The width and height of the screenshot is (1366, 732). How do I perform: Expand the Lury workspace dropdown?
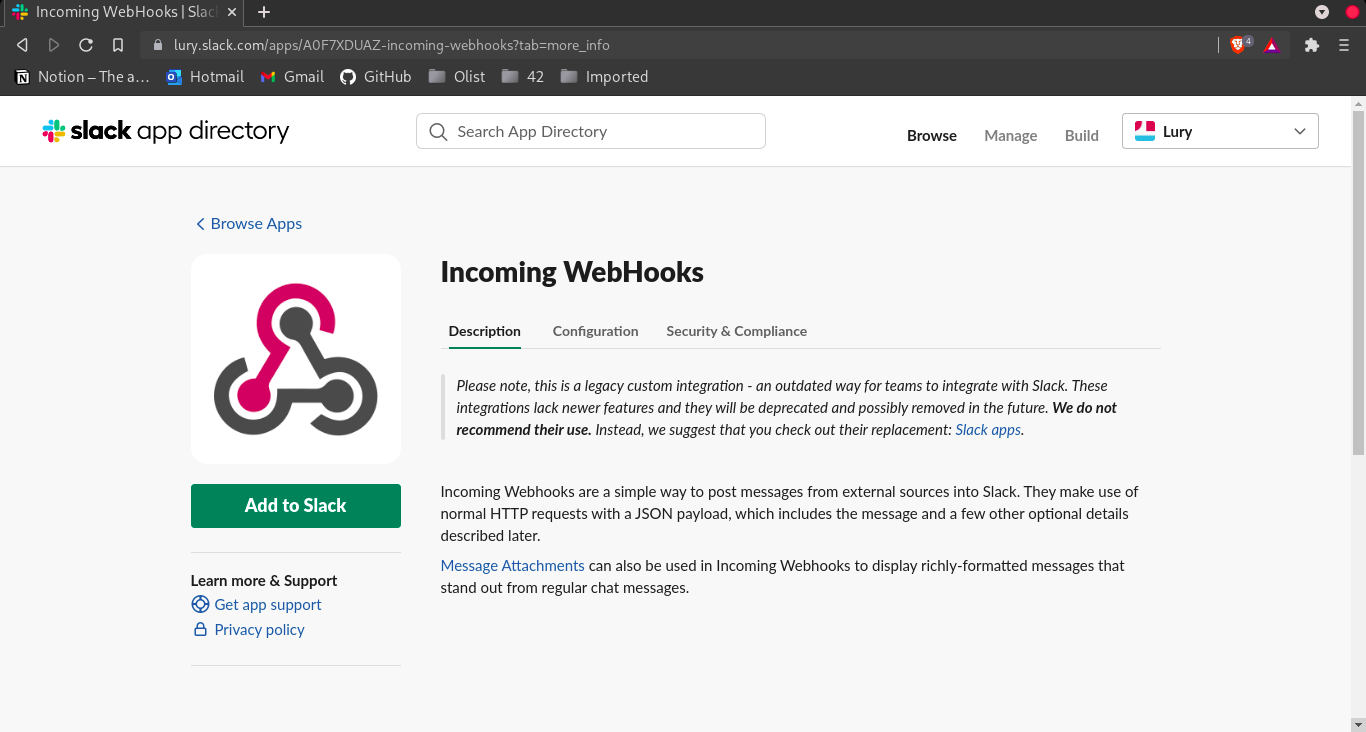coord(1220,131)
